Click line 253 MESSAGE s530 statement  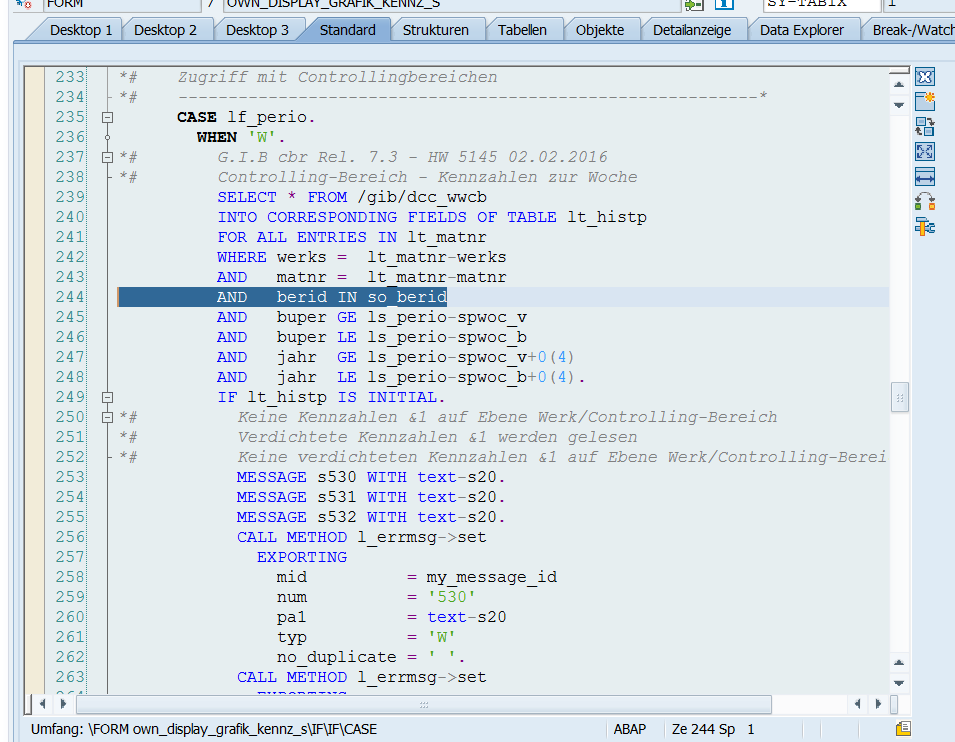[x=370, y=477]
